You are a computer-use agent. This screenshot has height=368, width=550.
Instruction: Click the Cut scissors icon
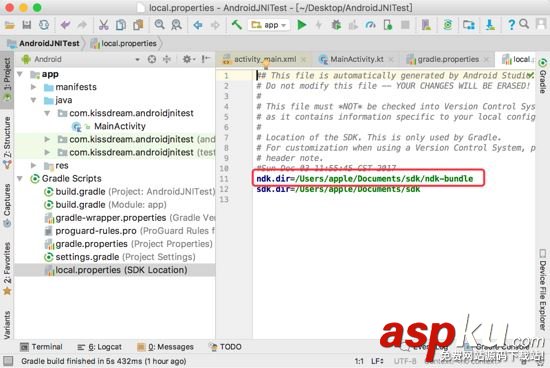103,25
